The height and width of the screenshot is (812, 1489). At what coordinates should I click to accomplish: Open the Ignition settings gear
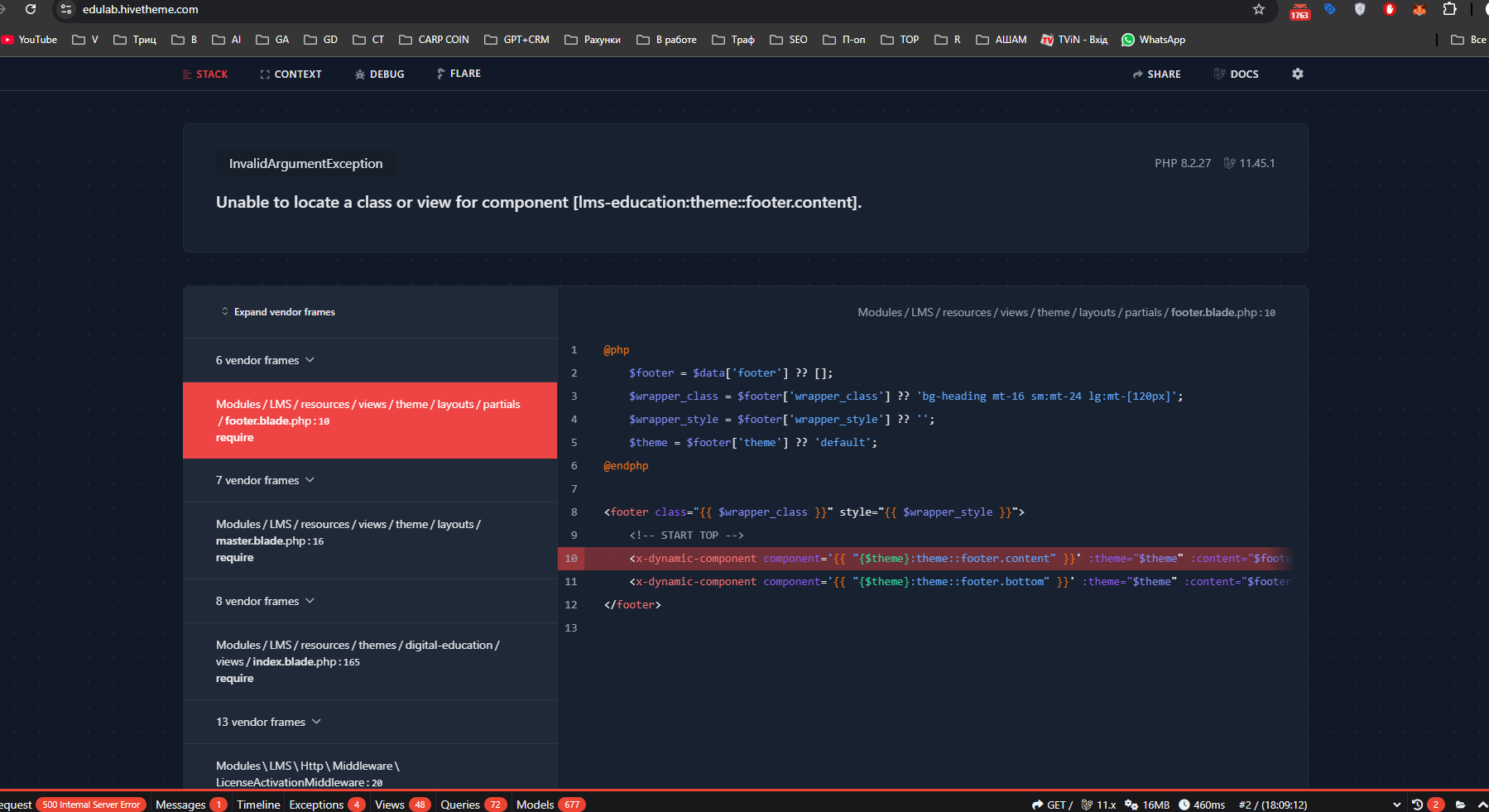1298,74
